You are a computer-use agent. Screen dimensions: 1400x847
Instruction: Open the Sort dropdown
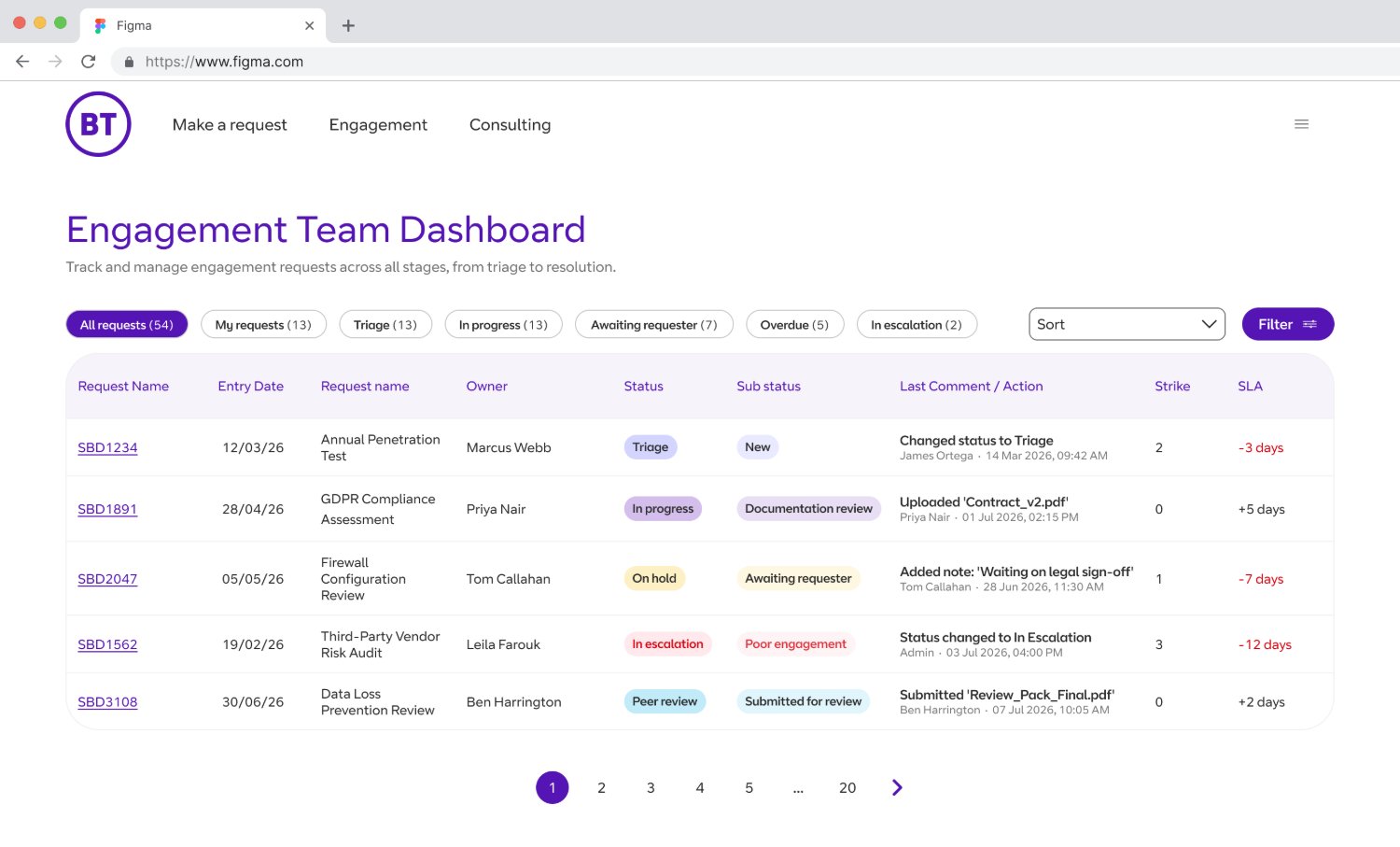click(x=1127, y=324)
